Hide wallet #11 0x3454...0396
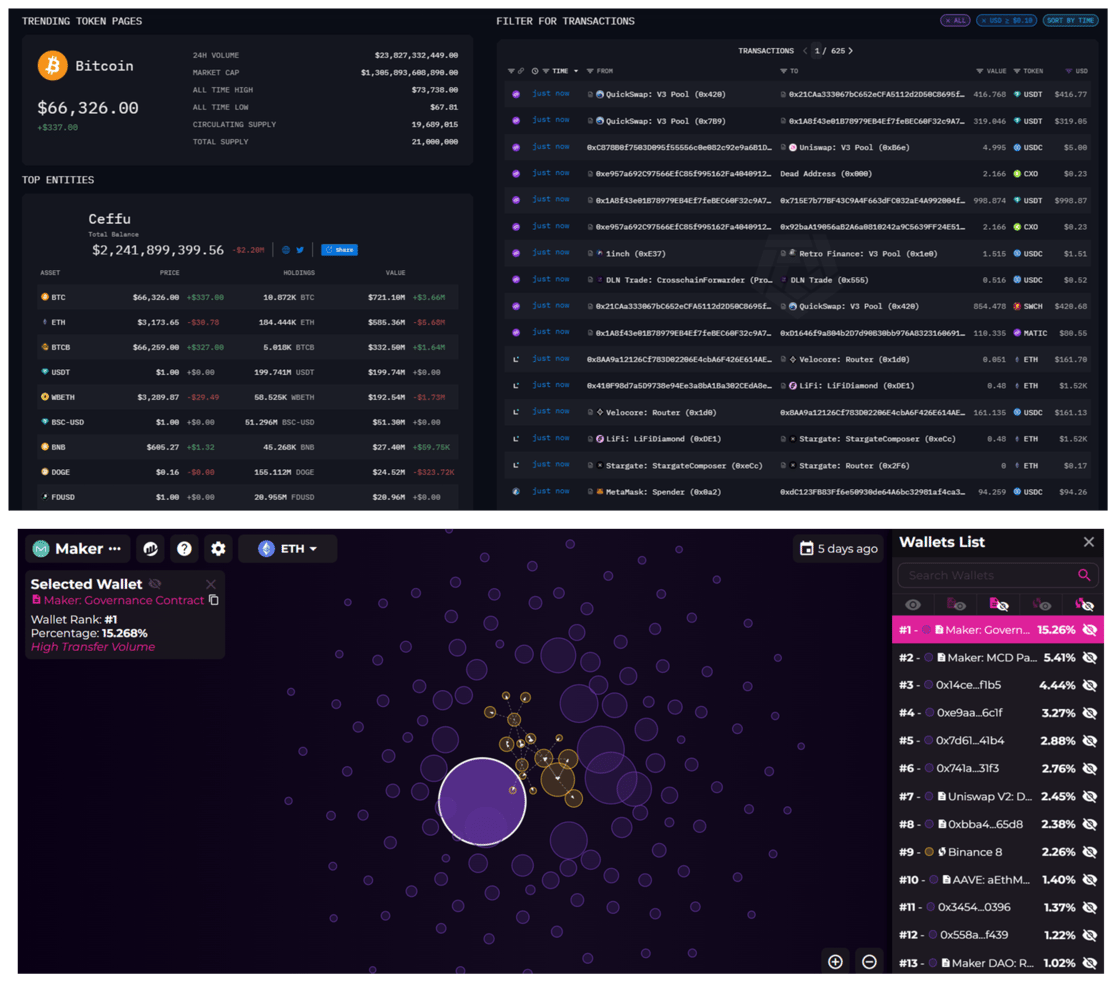The height and width of the screenshot is (982, 1116). pyautogui.click(x=1090, y=907)
